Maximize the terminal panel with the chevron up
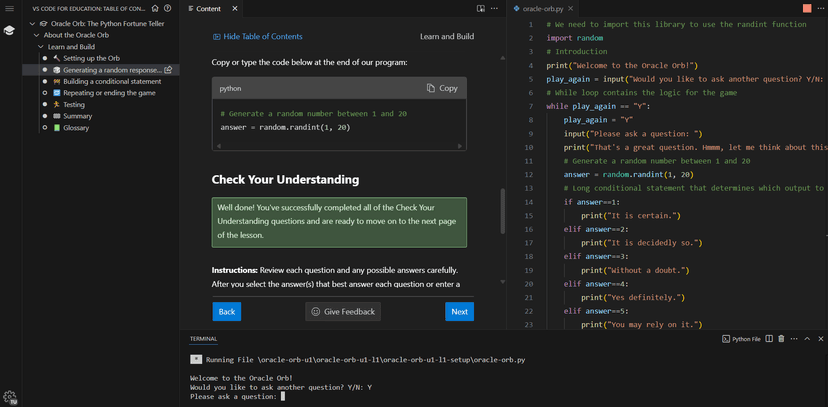Image resolution: width=828 pixels, height=407 pixels. [807, 339]
